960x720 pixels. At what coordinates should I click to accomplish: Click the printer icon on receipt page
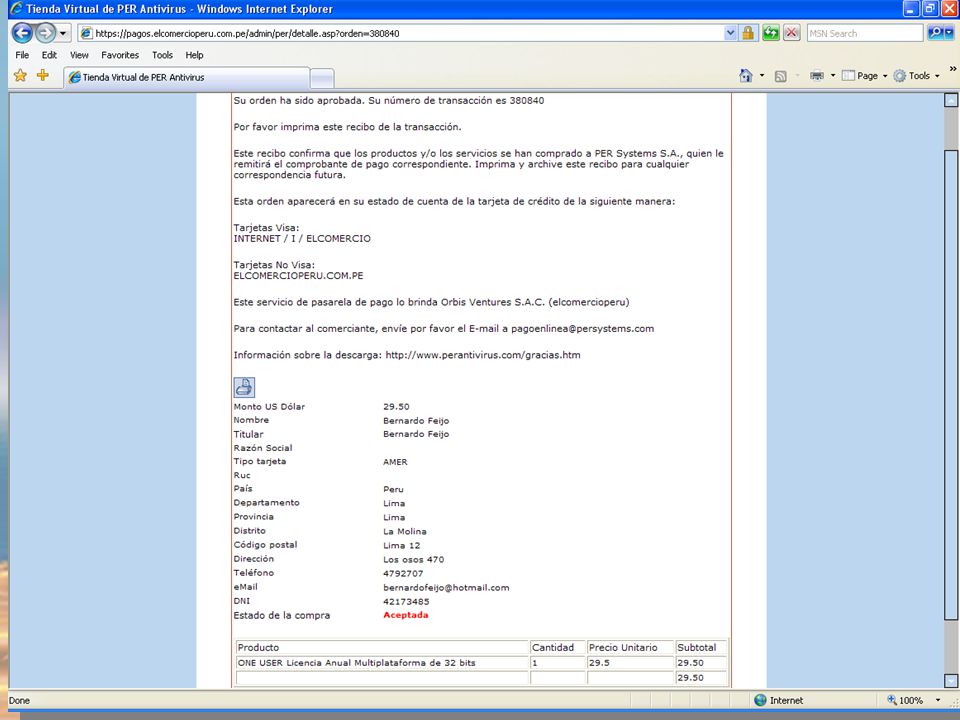[x=244, y=387]
